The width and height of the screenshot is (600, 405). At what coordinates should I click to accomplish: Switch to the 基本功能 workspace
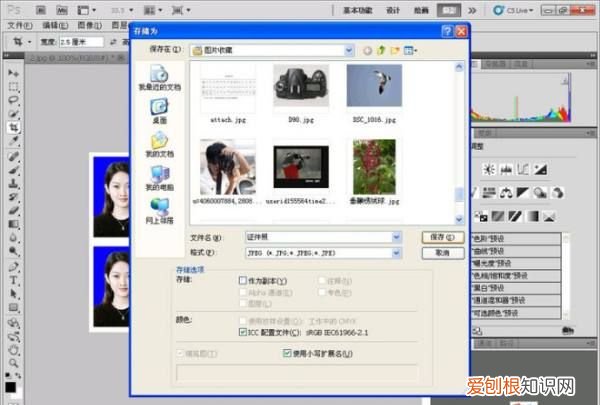click(x=358, y=10)
